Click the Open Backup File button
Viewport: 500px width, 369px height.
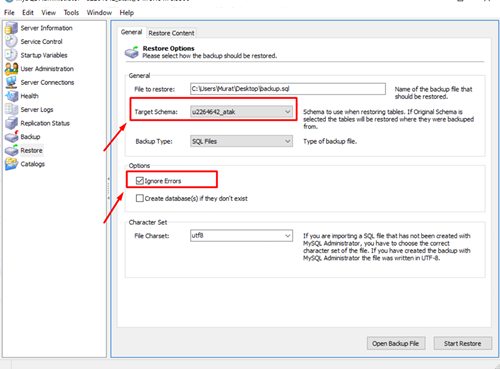pyautogui.click(x=396, y=343)
